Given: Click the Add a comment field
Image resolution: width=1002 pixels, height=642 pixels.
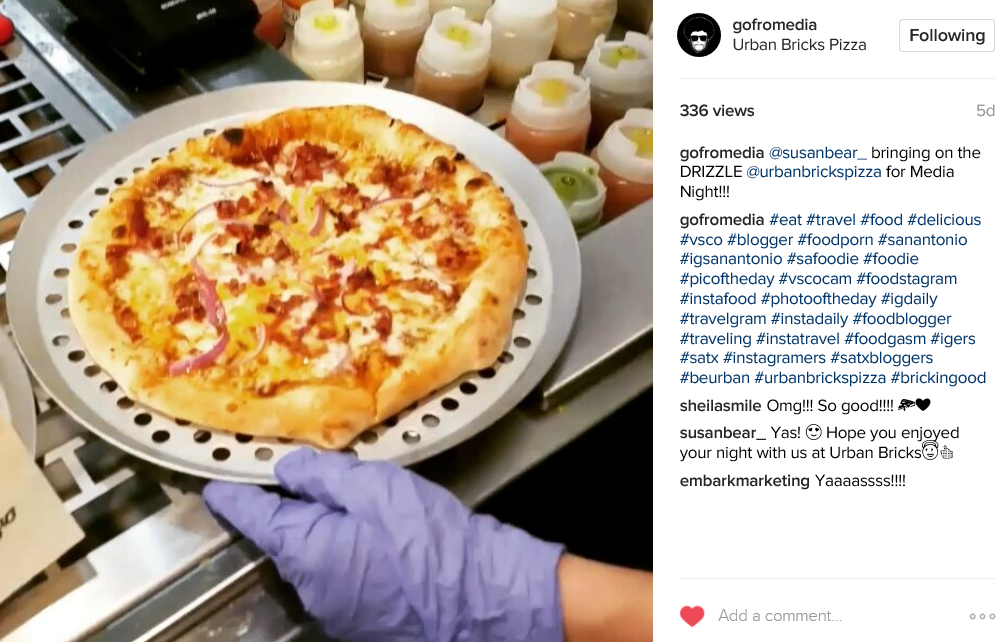Looking at the screenshot, I should (831, 616).
